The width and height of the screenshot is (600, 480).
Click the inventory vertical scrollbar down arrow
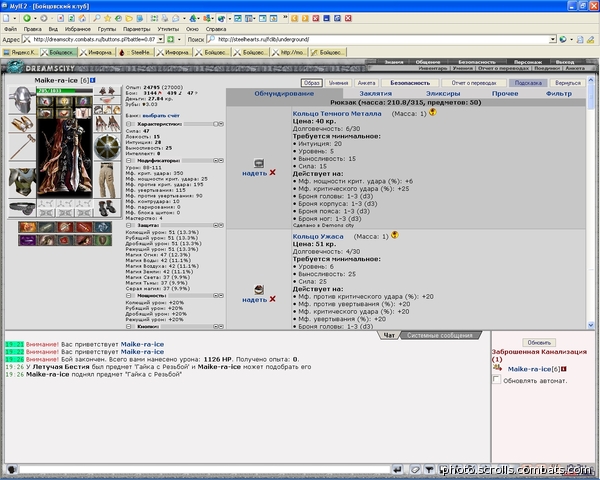(590, 325)
